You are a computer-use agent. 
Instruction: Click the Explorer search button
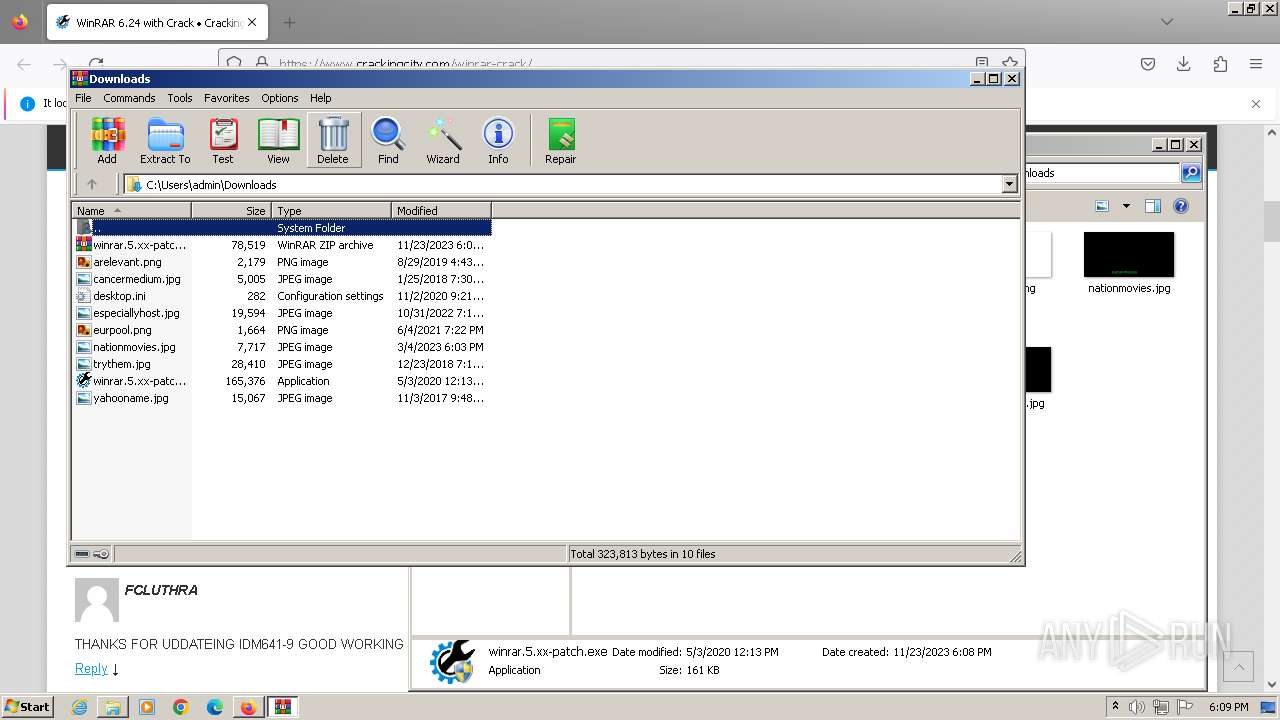[1191, 173]
